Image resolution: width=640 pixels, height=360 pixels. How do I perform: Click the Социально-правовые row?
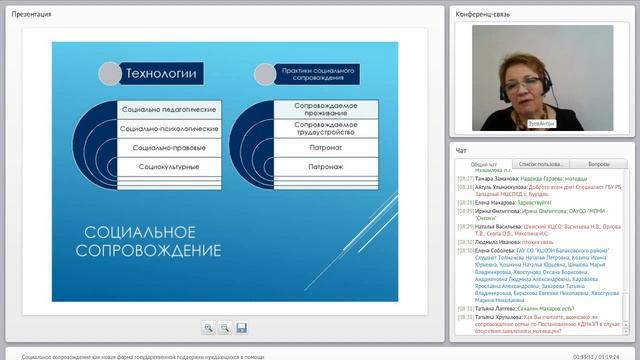coord(169,148)
